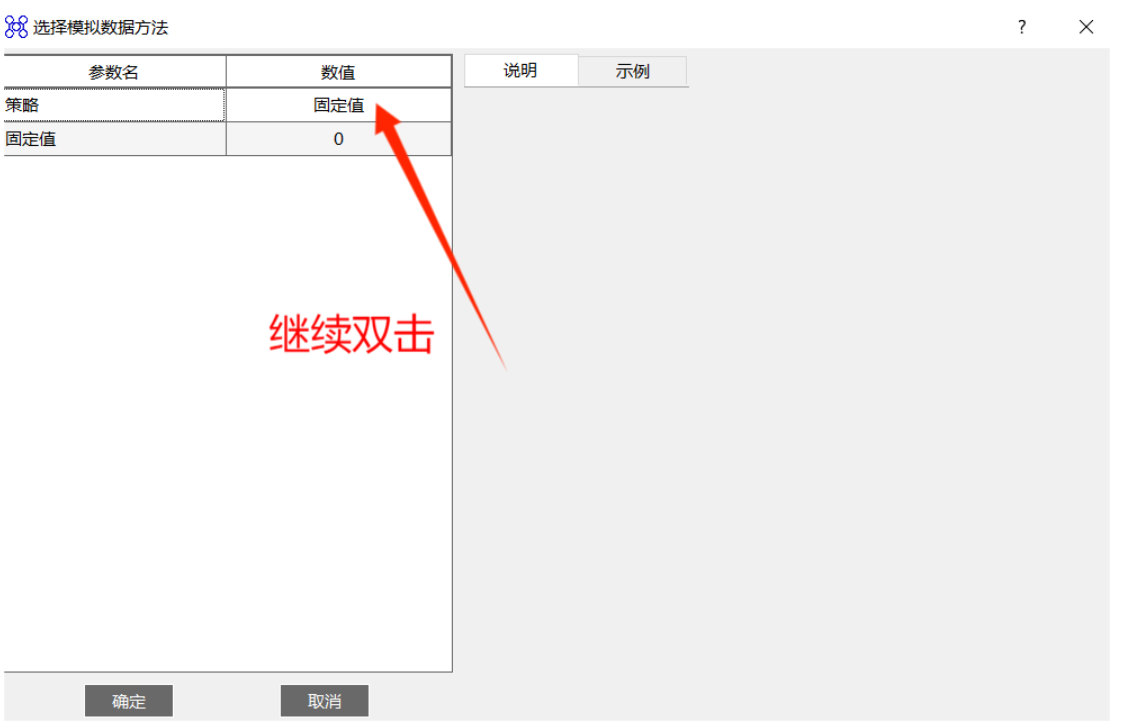Select the 策略 parameter name cell

click(x=115, y=105)
